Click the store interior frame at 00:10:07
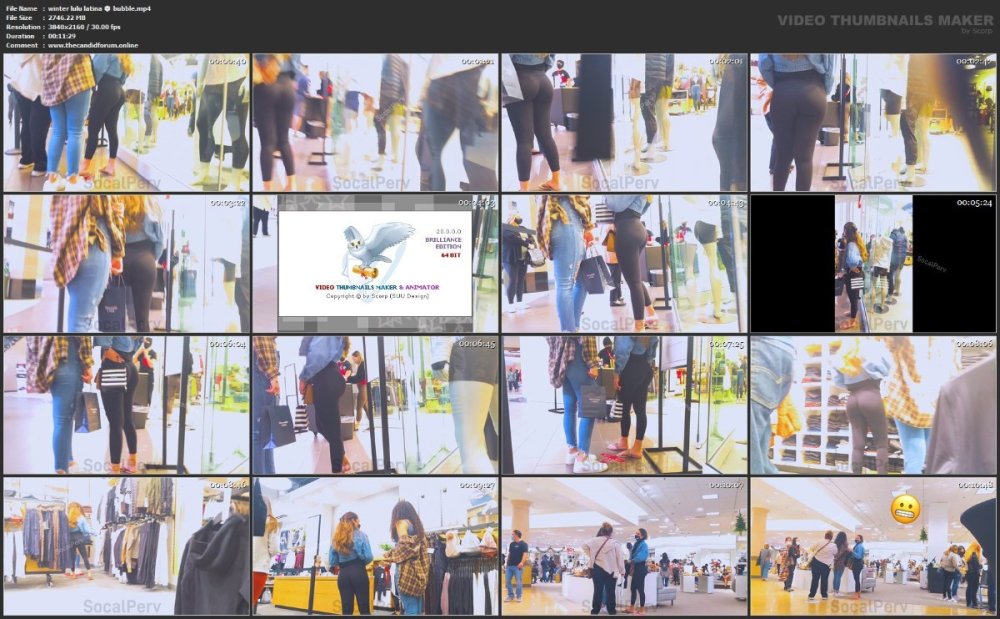This screenshot has height=619, width=1000. tap(624, 547)
